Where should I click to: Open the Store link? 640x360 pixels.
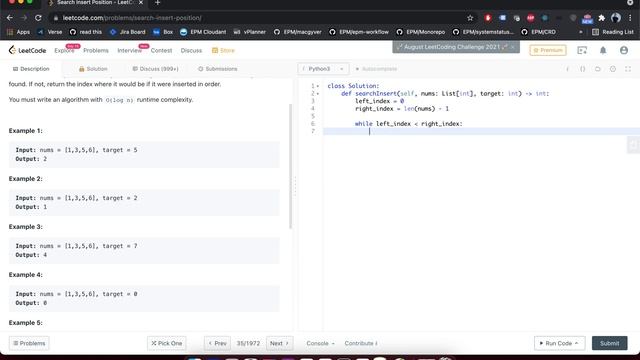[x=223, y=51]
